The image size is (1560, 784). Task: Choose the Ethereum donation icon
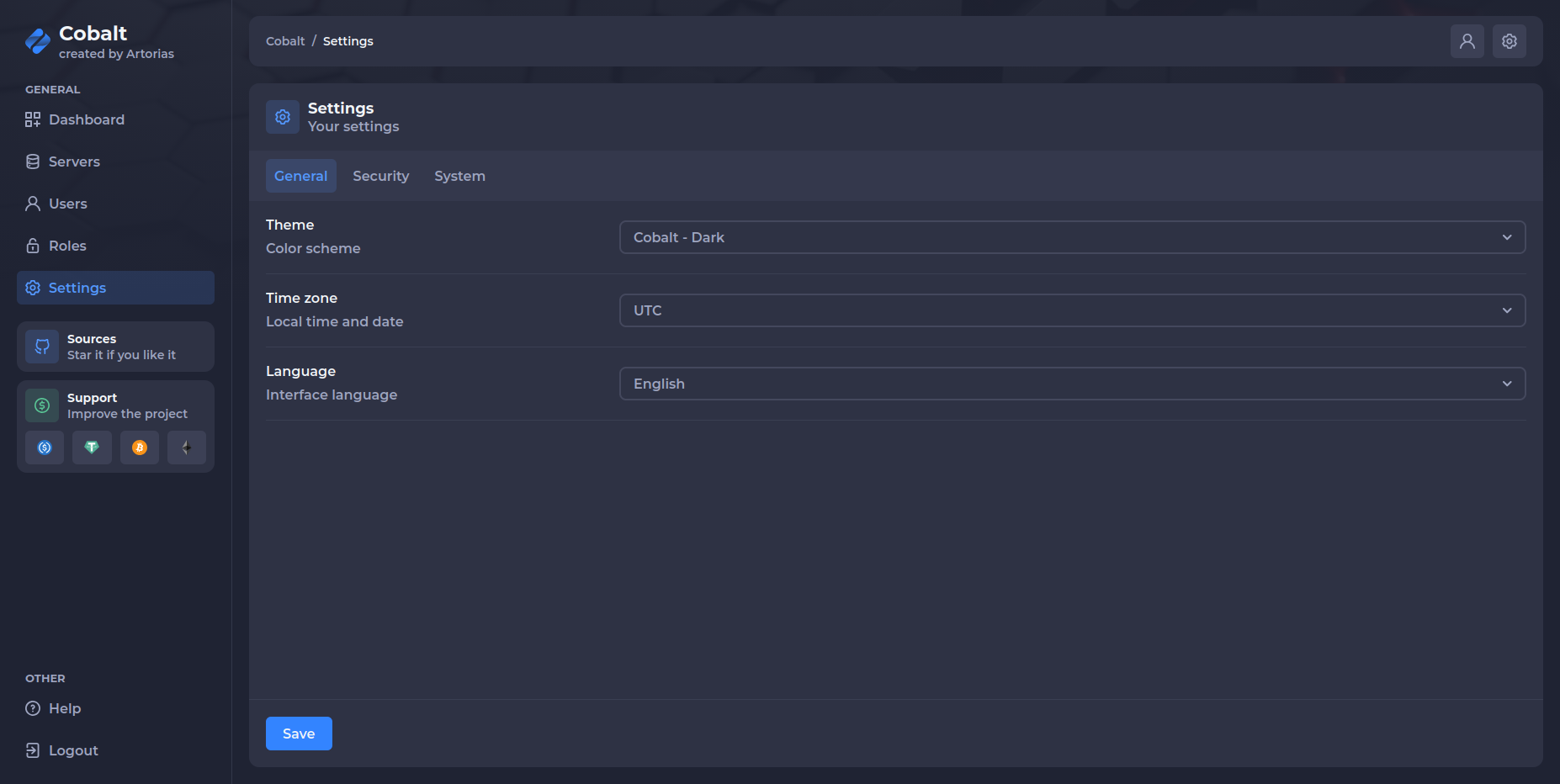click(x=187, y=448)
